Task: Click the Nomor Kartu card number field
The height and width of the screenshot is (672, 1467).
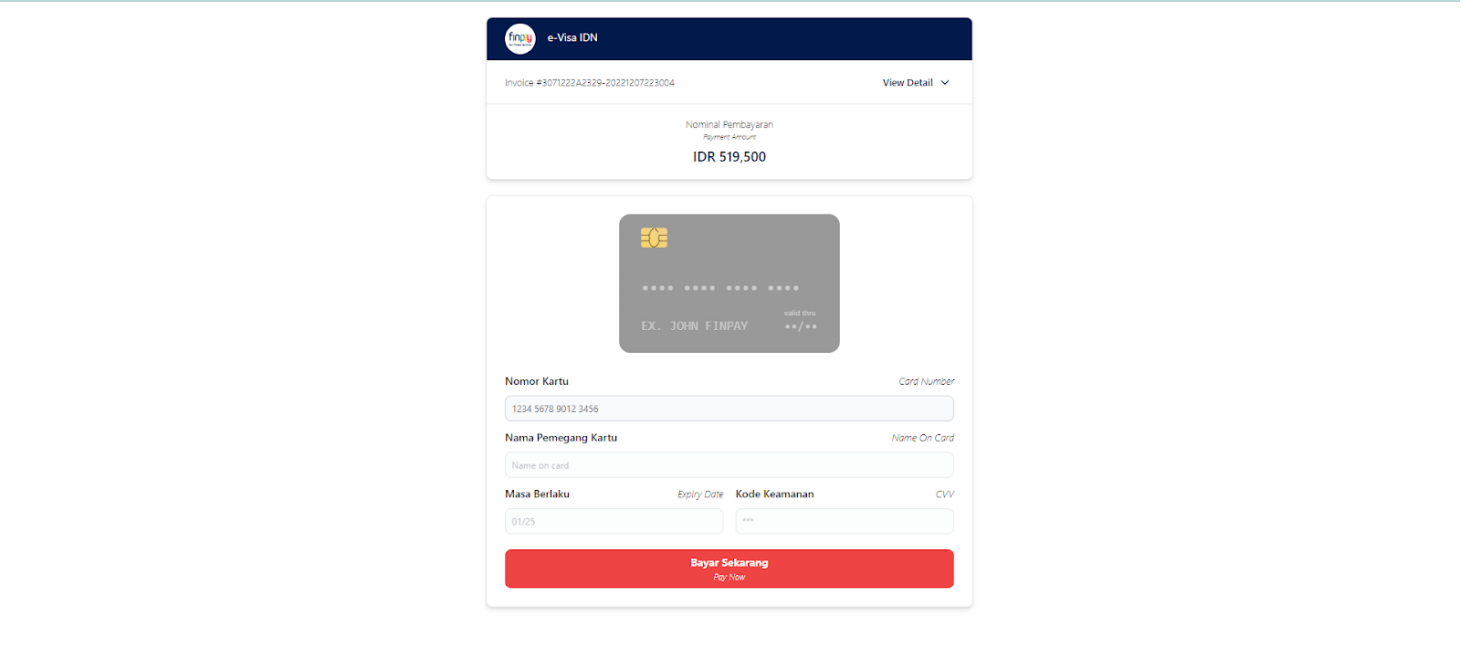Action: click(729, 408)
